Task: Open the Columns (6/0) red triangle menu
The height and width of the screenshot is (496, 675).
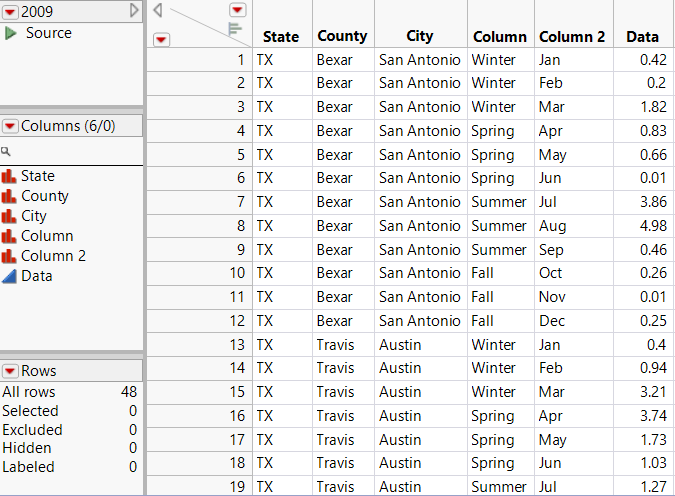Action: (10, 127)
